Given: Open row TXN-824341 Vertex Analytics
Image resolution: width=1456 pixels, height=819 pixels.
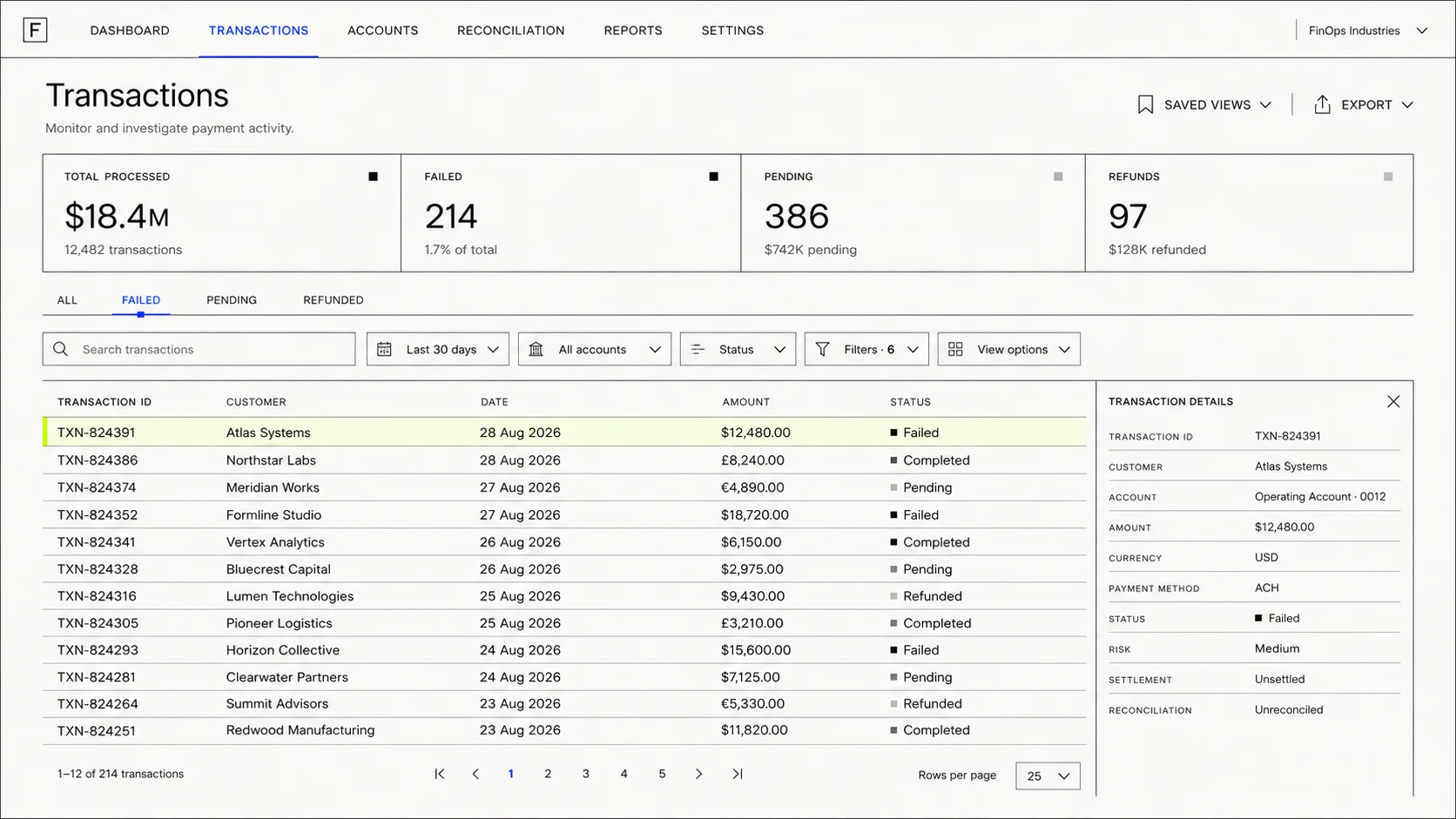Looking at the screenshot, I should [564, 542].
